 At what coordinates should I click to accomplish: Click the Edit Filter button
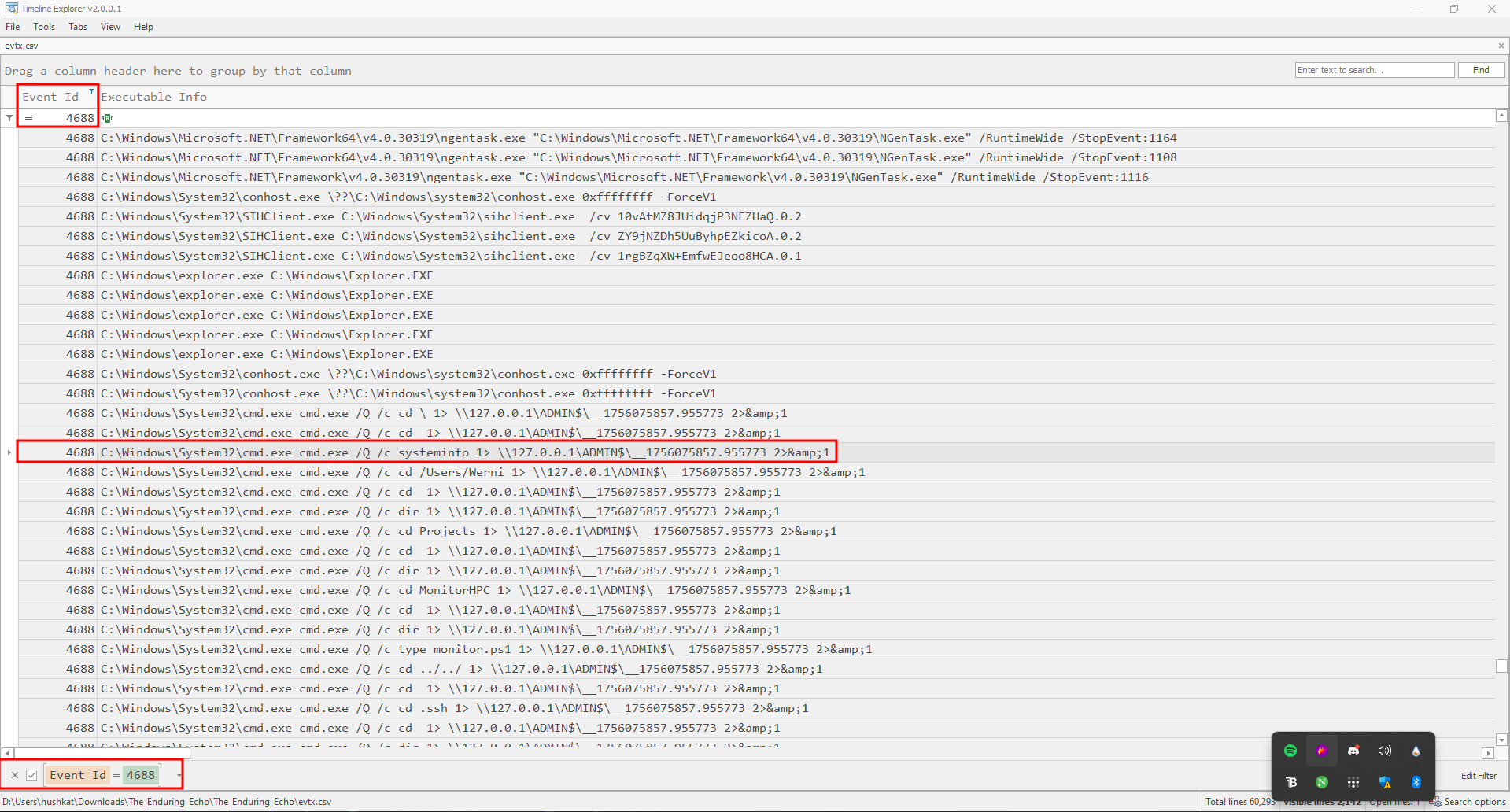point(1479,775)
